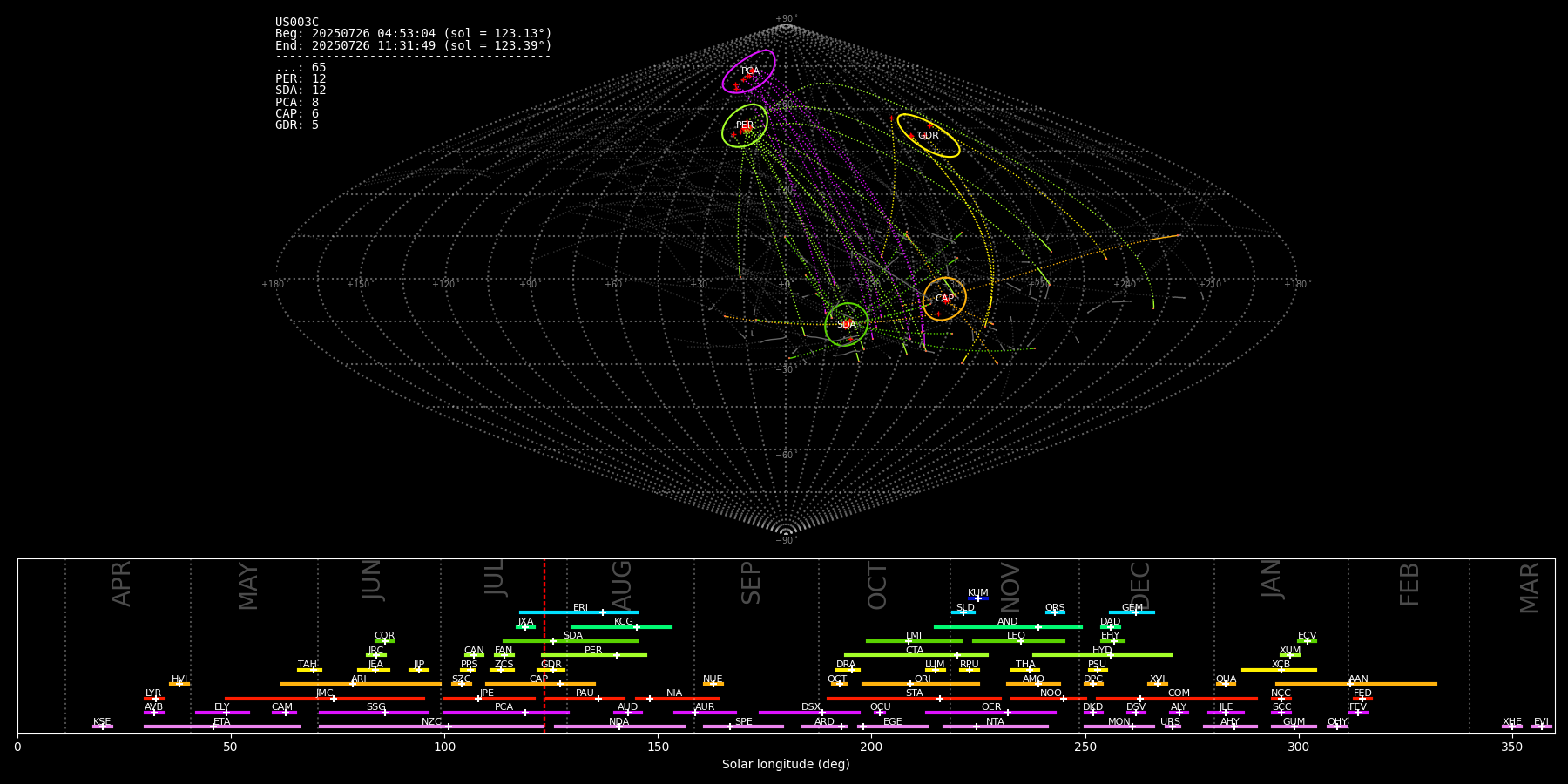
Task: Click the DEC month label in timeline
Action: (1140, 585)
